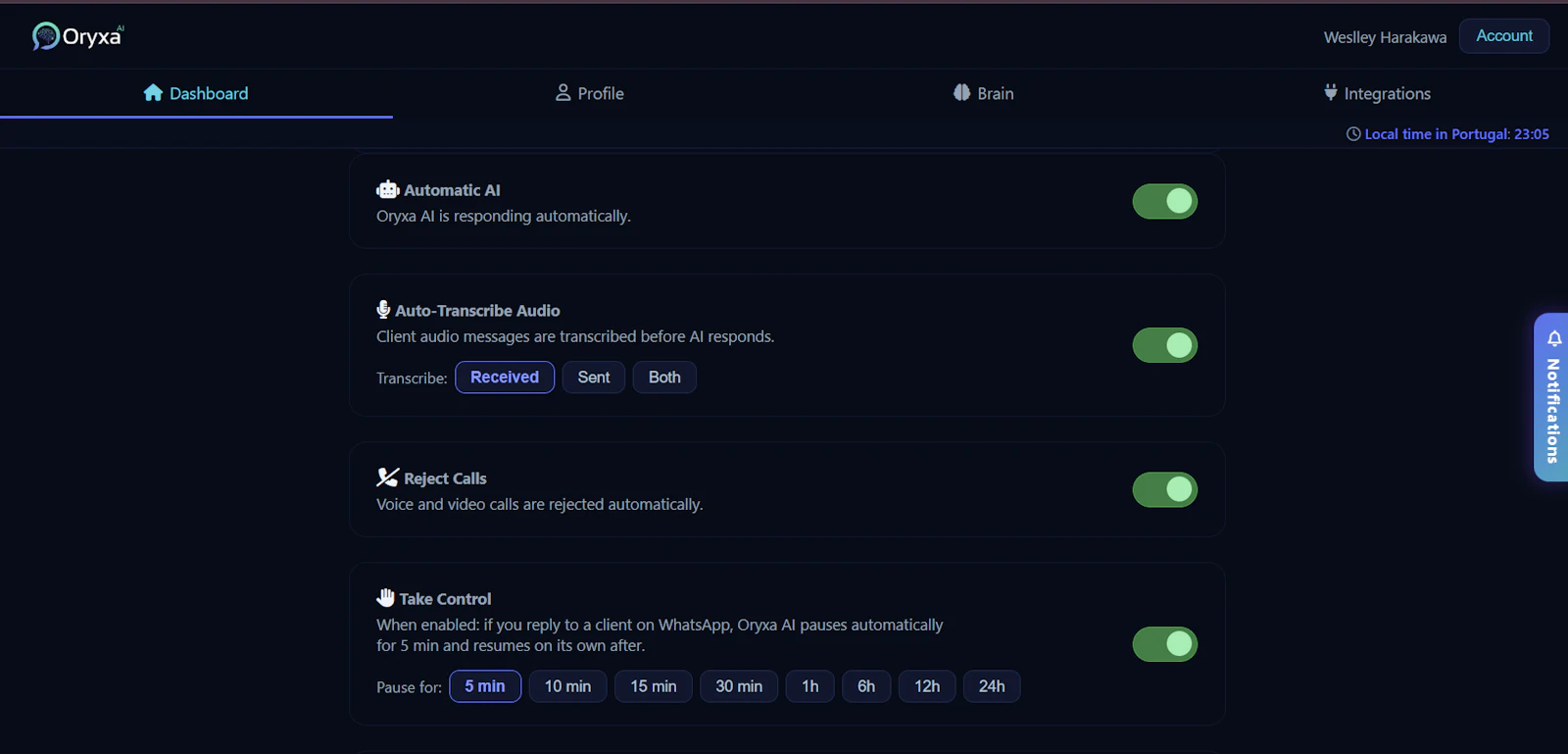Click the Notifications bell icon
Image resolution: width=1568 pixels, height=754 pixels.
[x=1554, y=339]
